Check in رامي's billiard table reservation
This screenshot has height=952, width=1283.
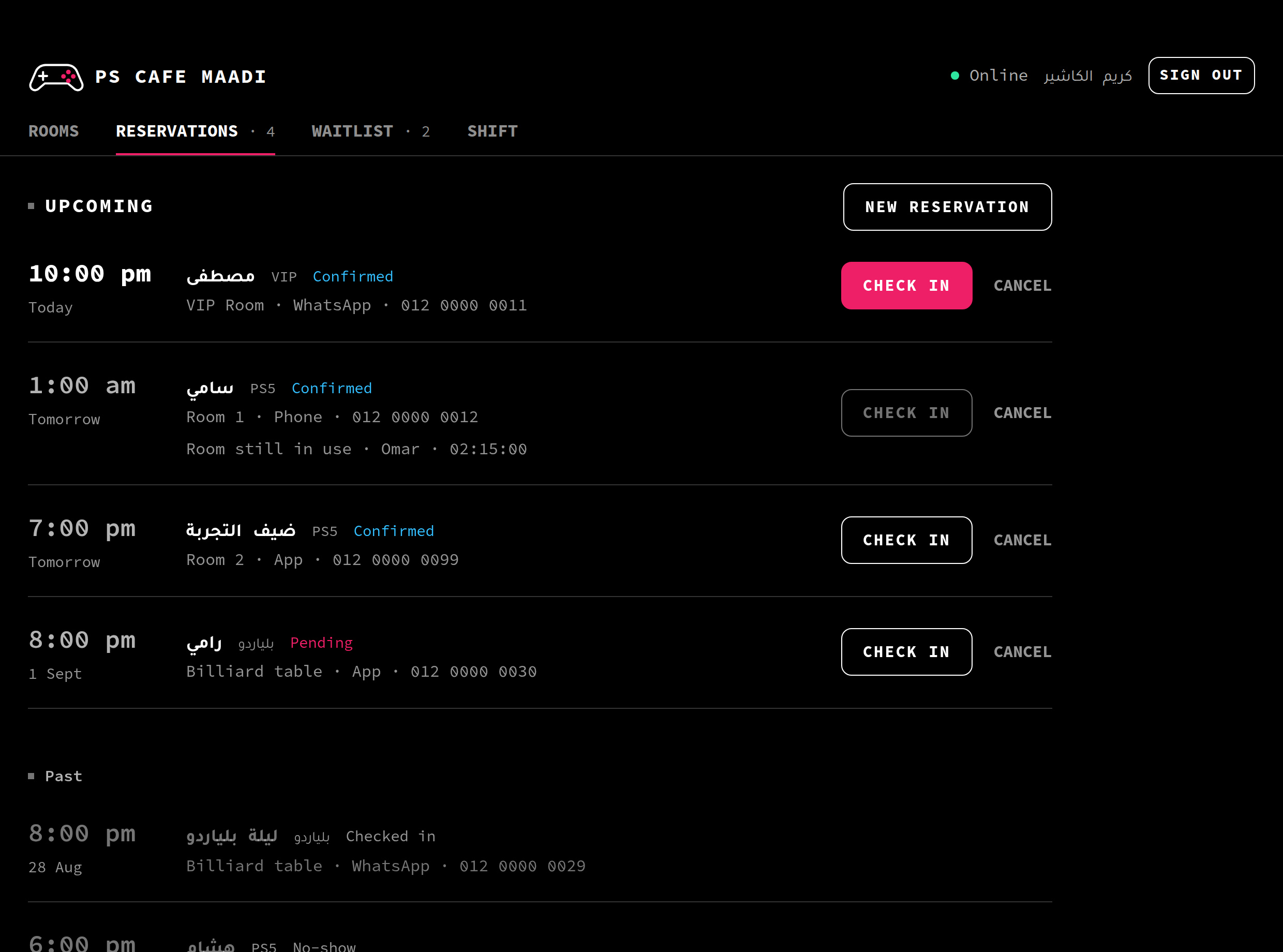(x=906, y=652)
